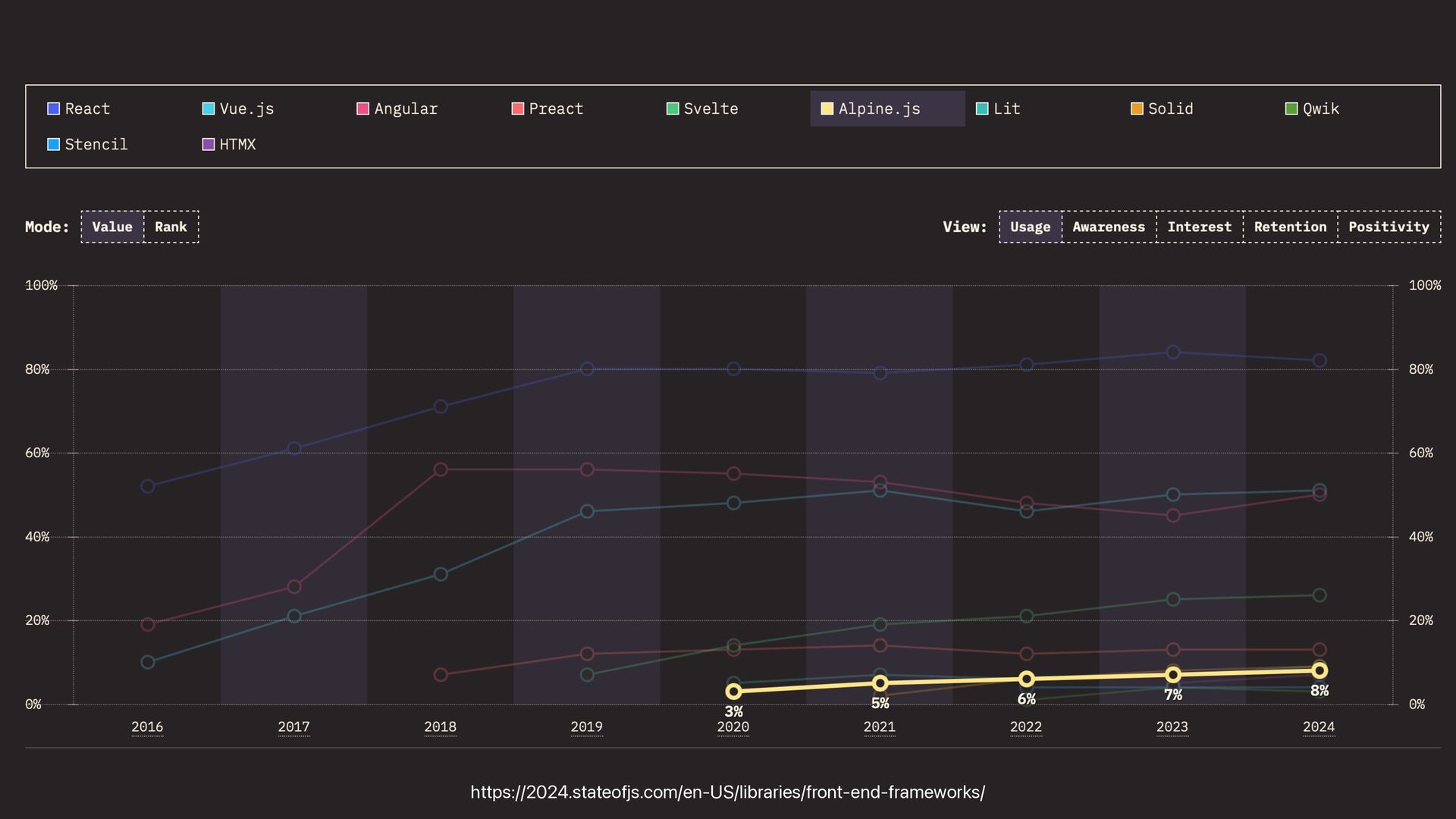This screenshot has width=1456, height=819.
Task: Click the Svelte legend color icon
Action: (673, 108)
